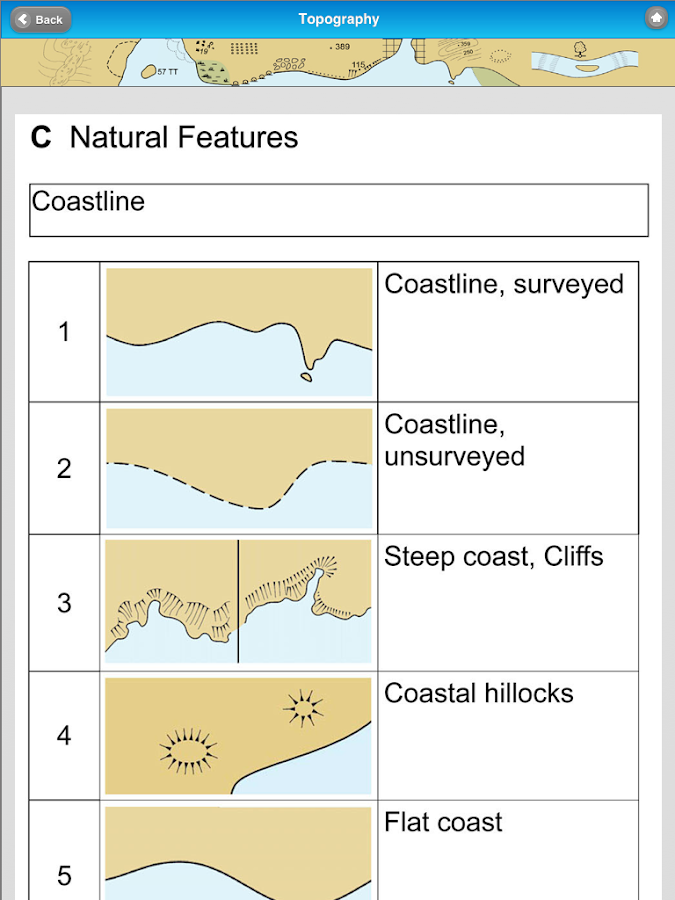Select the Coastline section header box
Viewport: 675px width, 900px height.
[338, 210]
